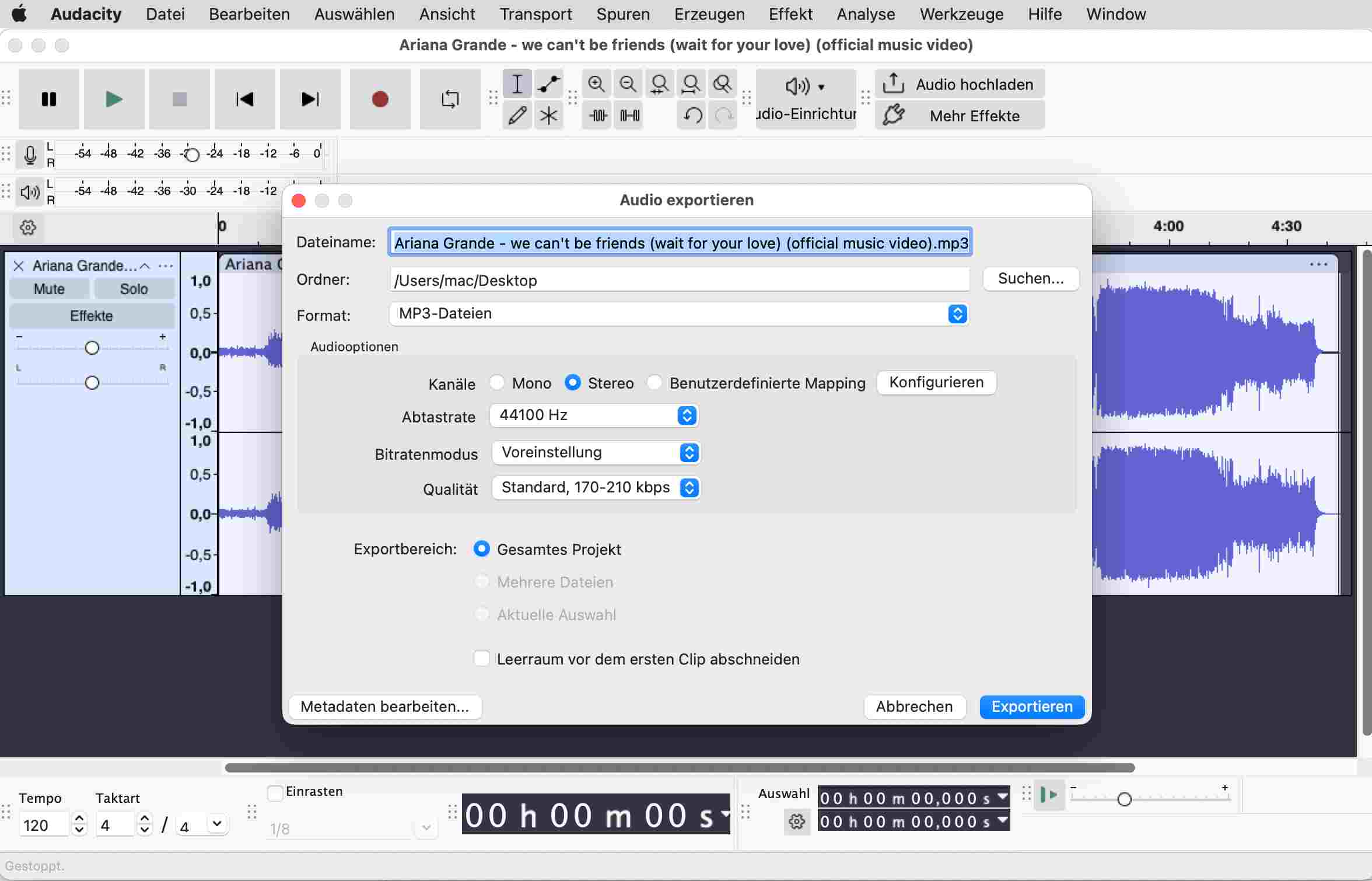Click the Undo arrow icon
1372x881 pixels.
pyautogui.click(x=692, y=116)
